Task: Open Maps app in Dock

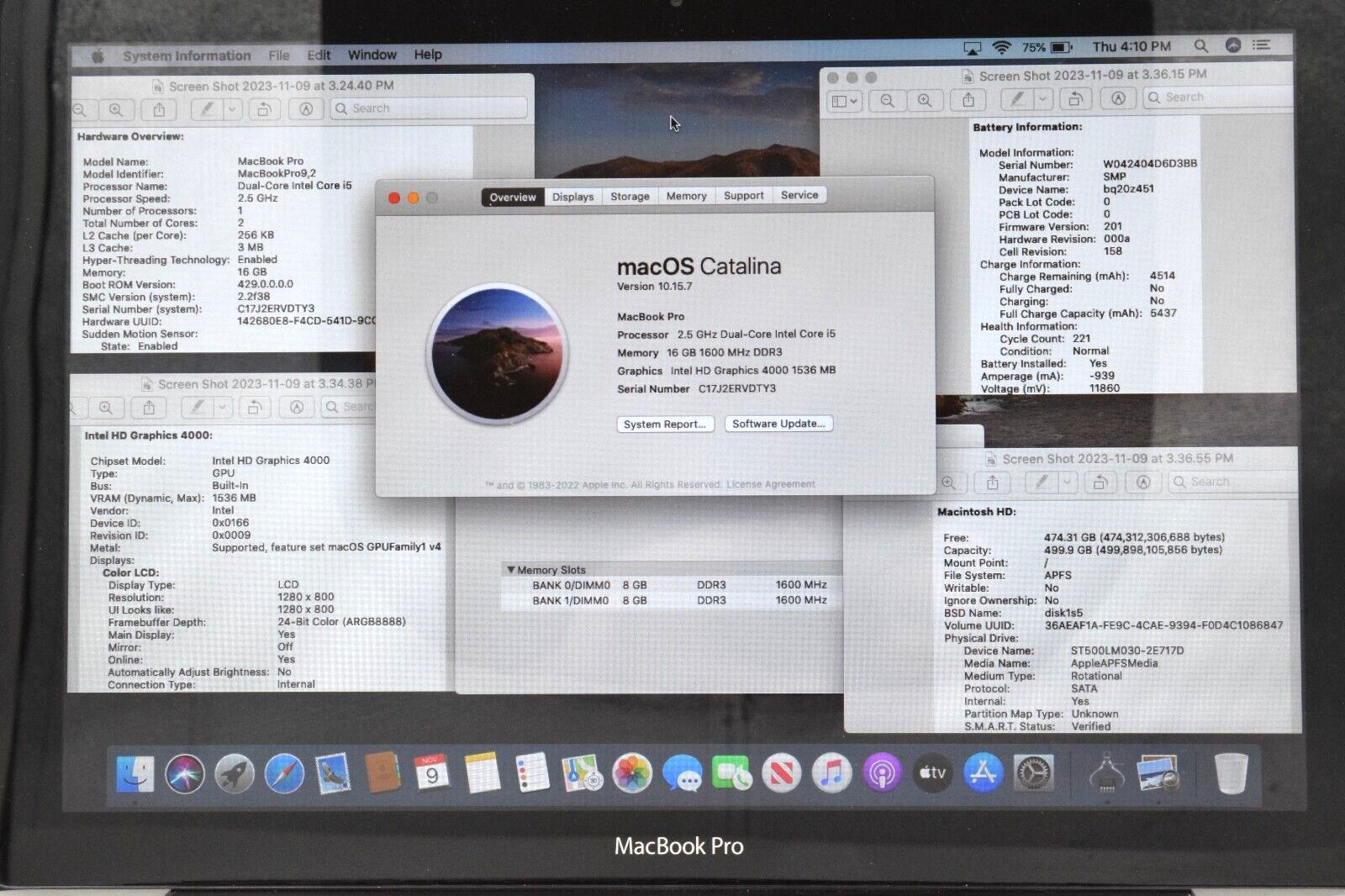Action: click(x=582, y=773)
